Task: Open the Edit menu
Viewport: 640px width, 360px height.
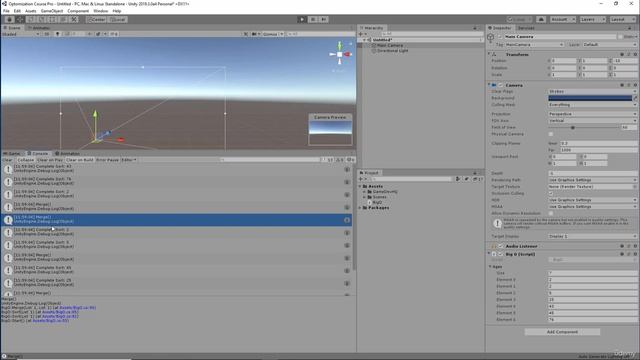Action: click(17, 11)
